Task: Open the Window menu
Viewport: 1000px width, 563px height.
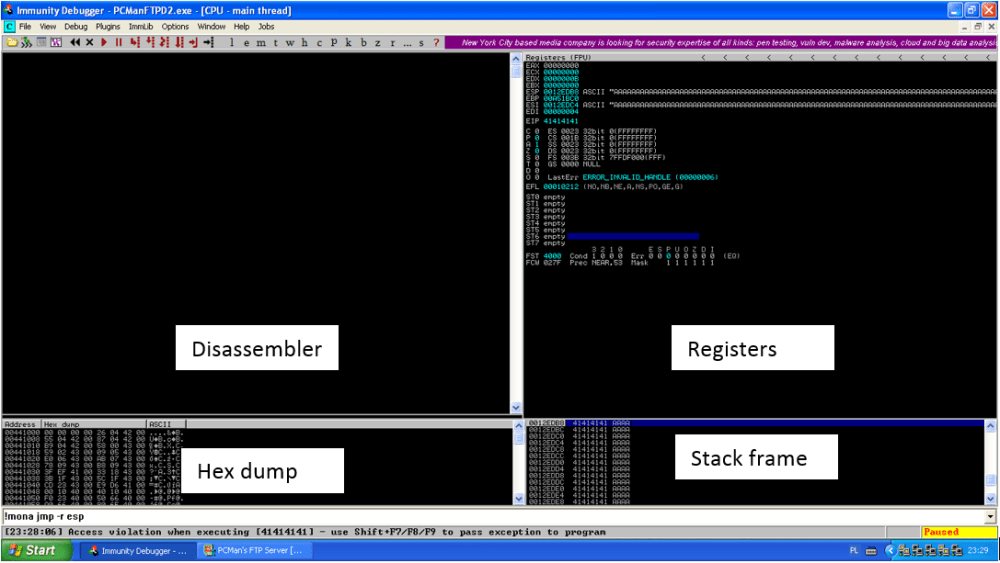Action: (x=211, y=27)
